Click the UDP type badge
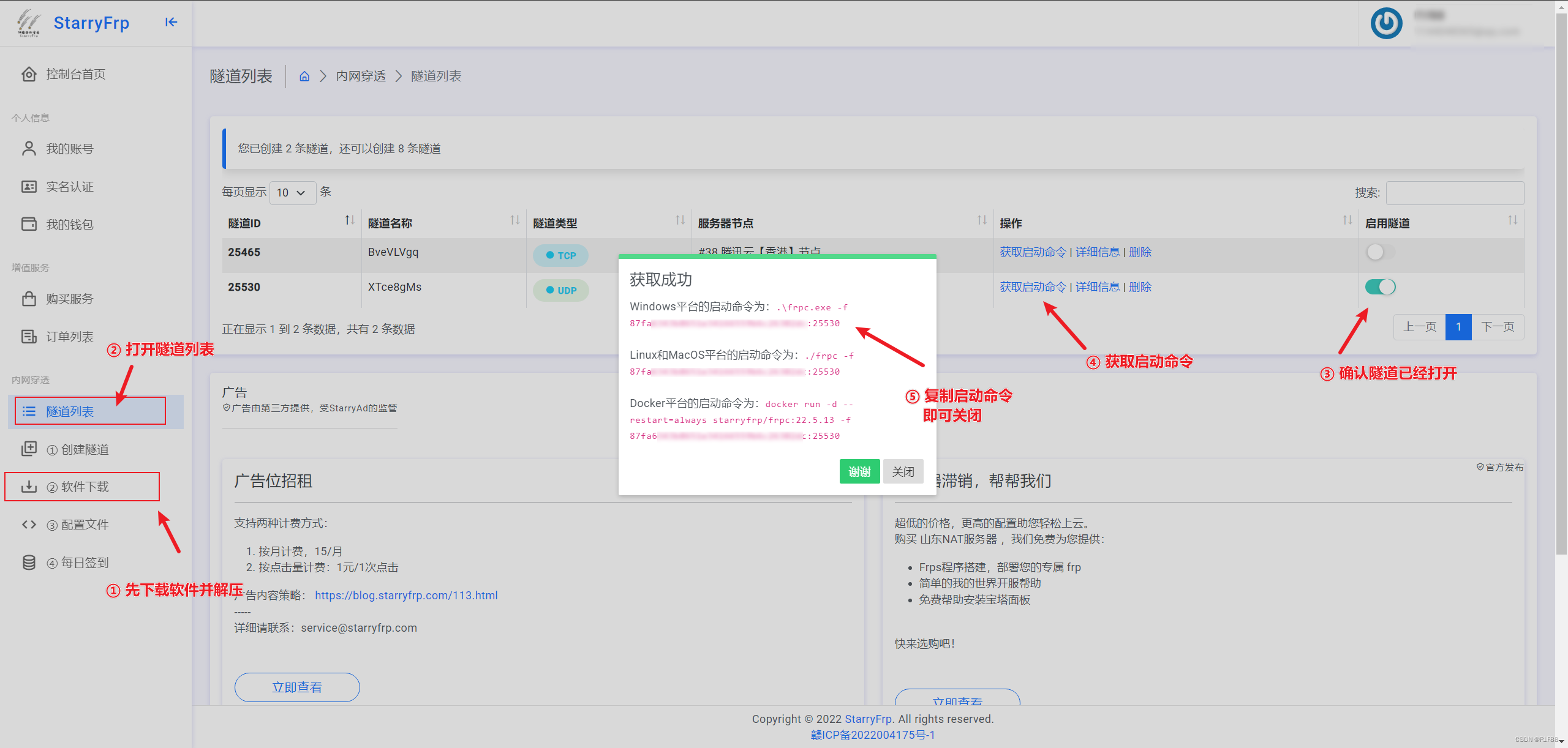This screenshot has width=1568, height=748. coord(560,290)
